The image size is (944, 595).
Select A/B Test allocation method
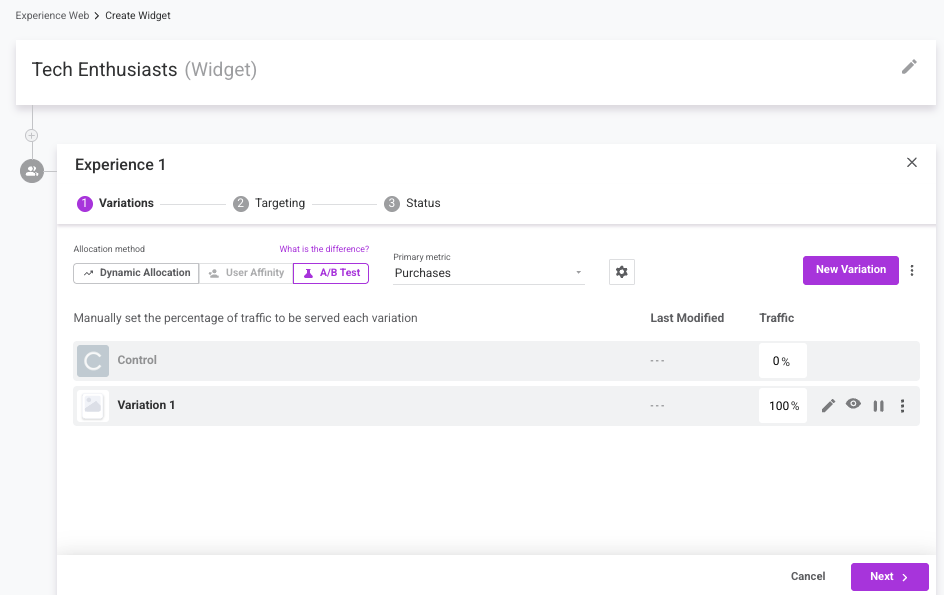(x=331, y=273)
